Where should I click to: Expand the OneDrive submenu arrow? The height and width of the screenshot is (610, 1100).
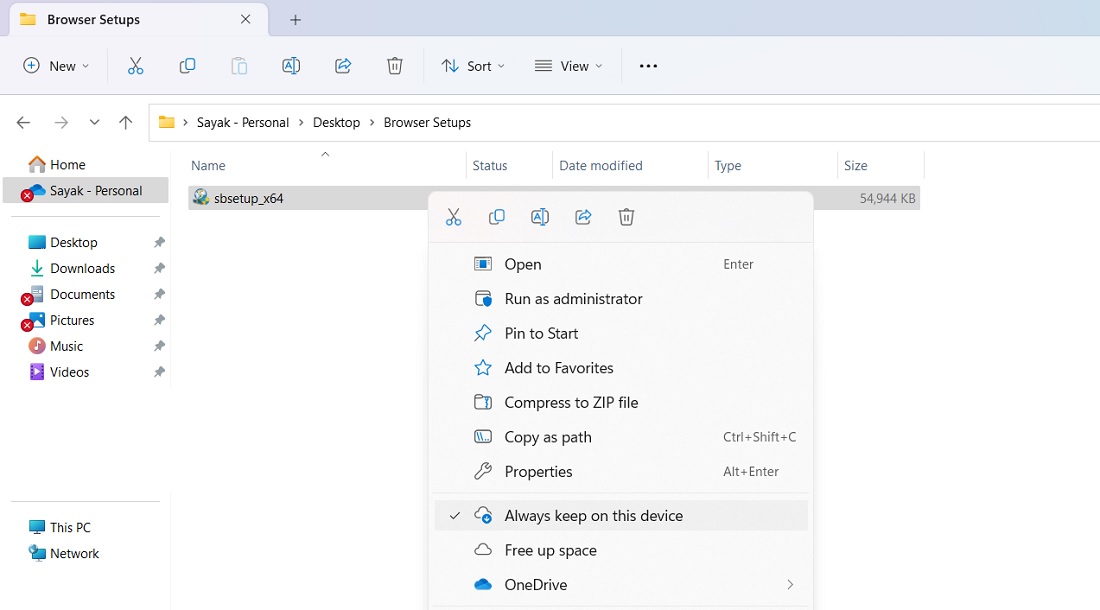pos(789,584)
